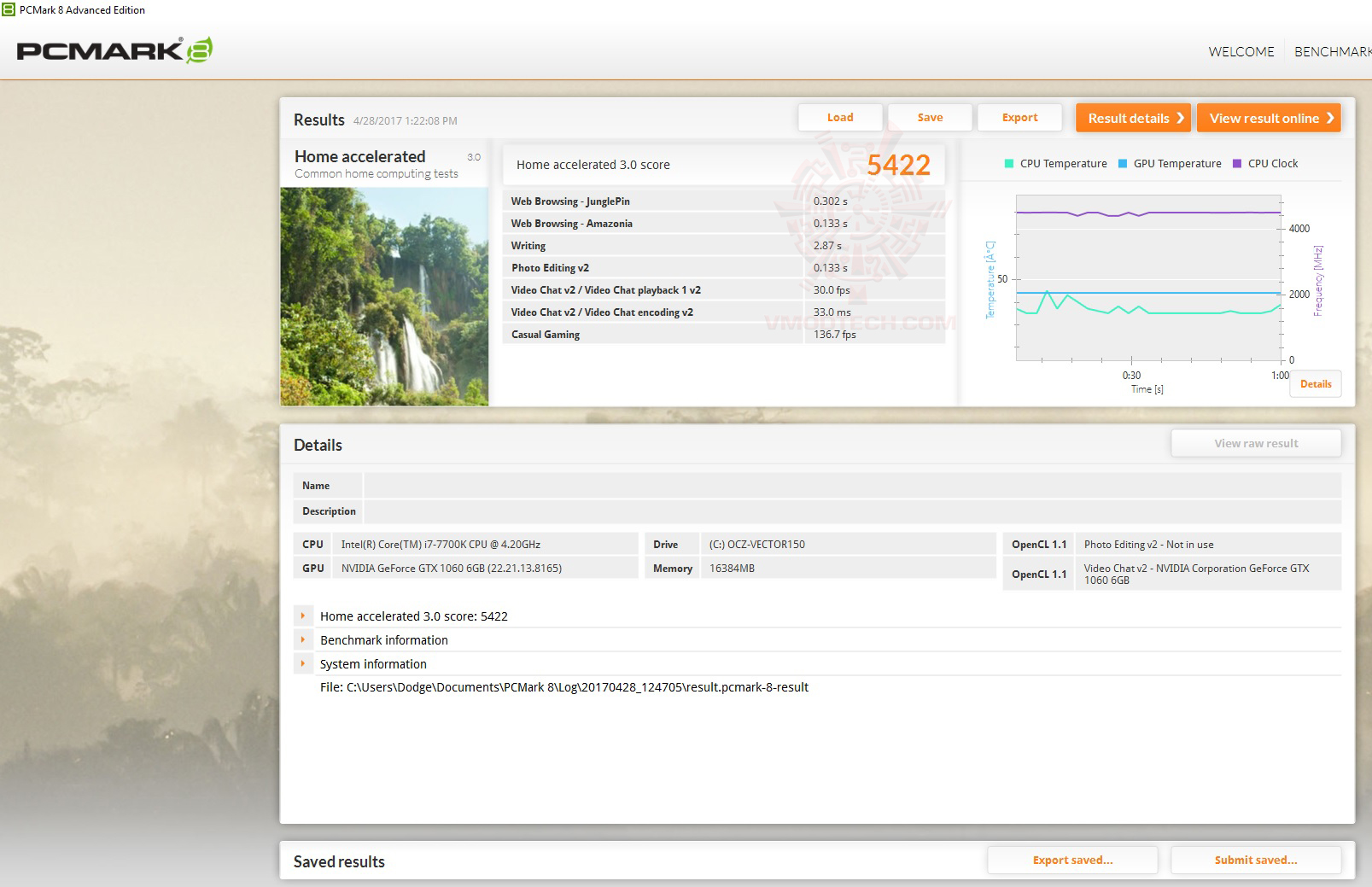Select the Web Browsing - JunglePin row
Screen dimensions: 1372x887
[724, 201]
